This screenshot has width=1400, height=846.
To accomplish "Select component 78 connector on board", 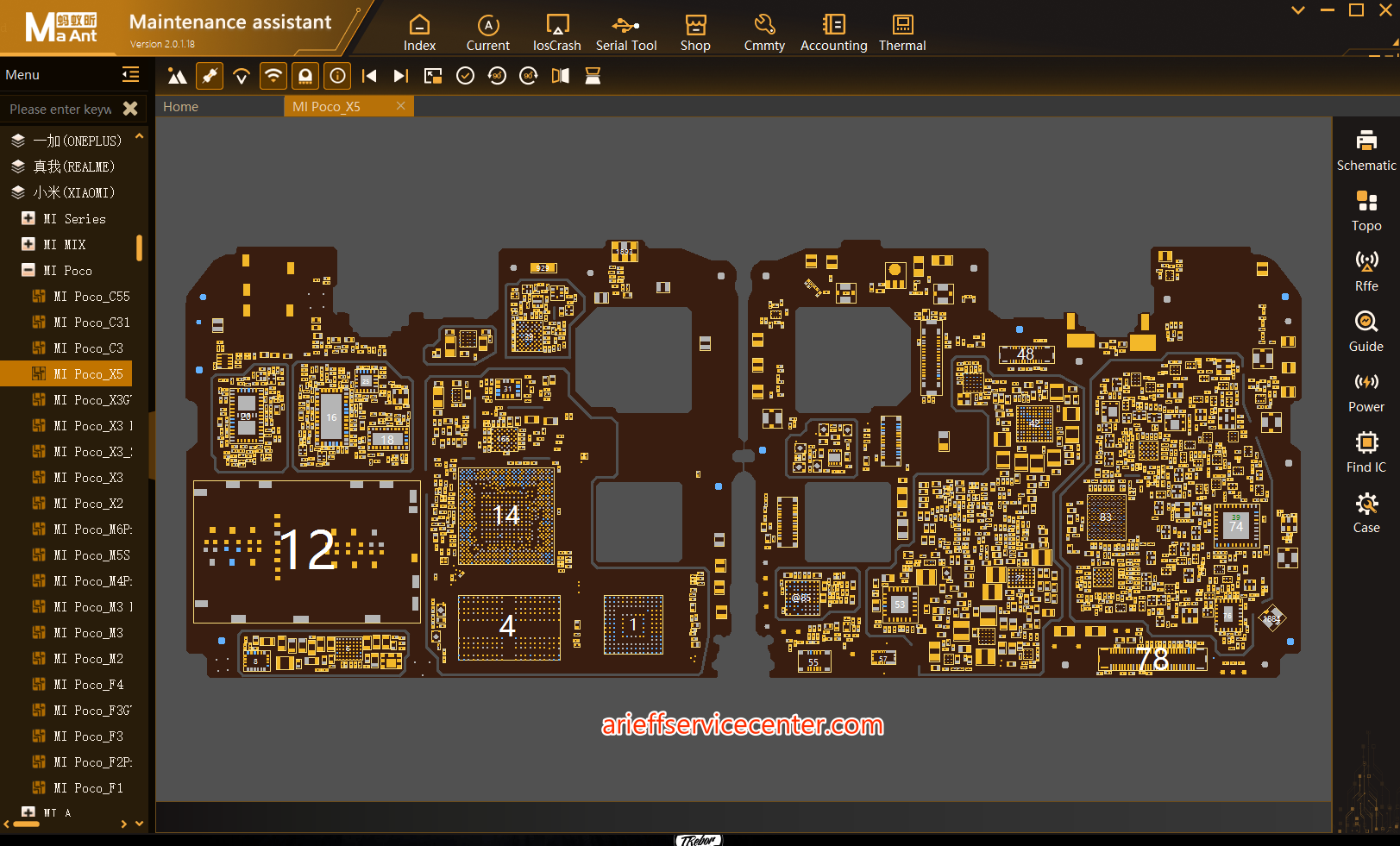I will click(x=1152, y=660).
